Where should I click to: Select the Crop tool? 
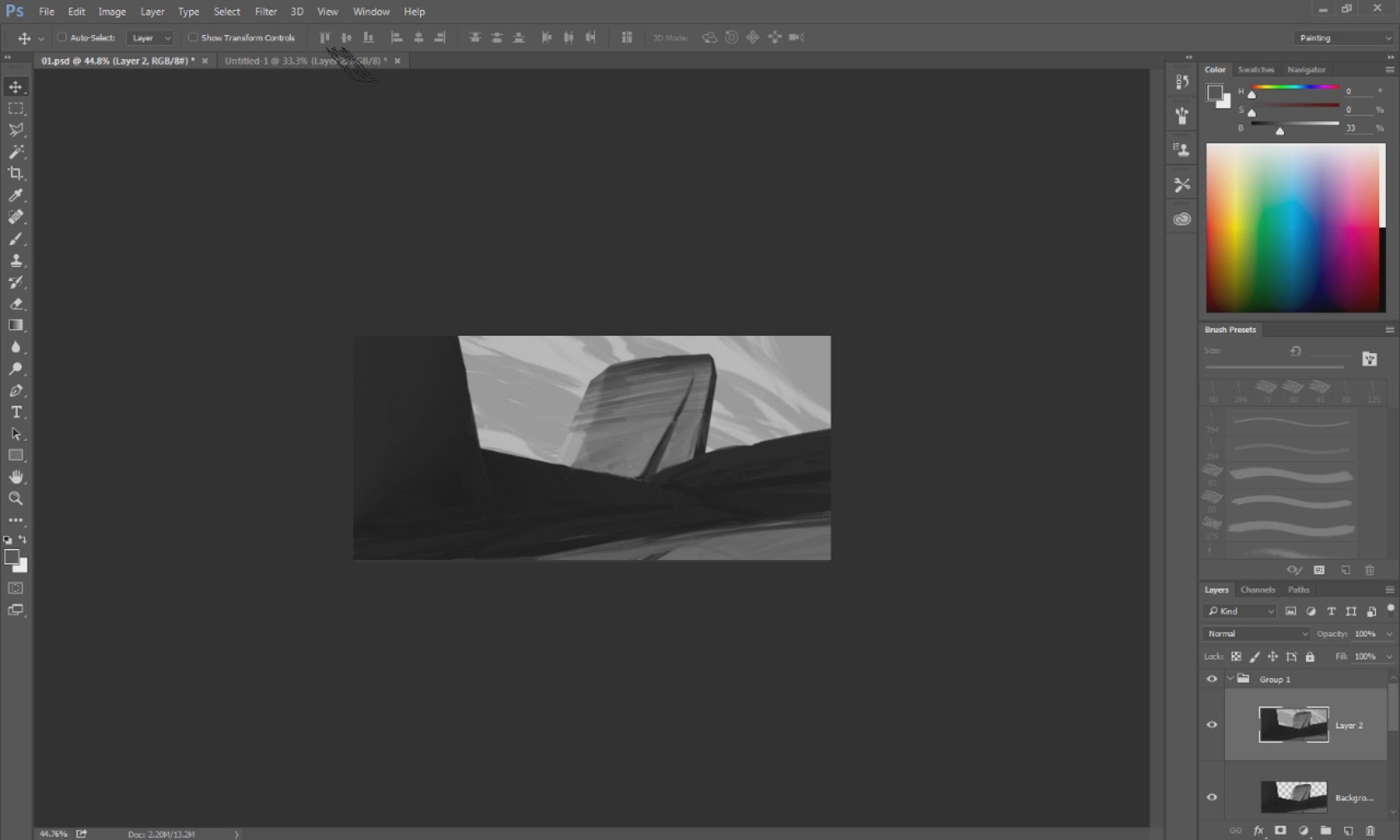tap(16, 173)
